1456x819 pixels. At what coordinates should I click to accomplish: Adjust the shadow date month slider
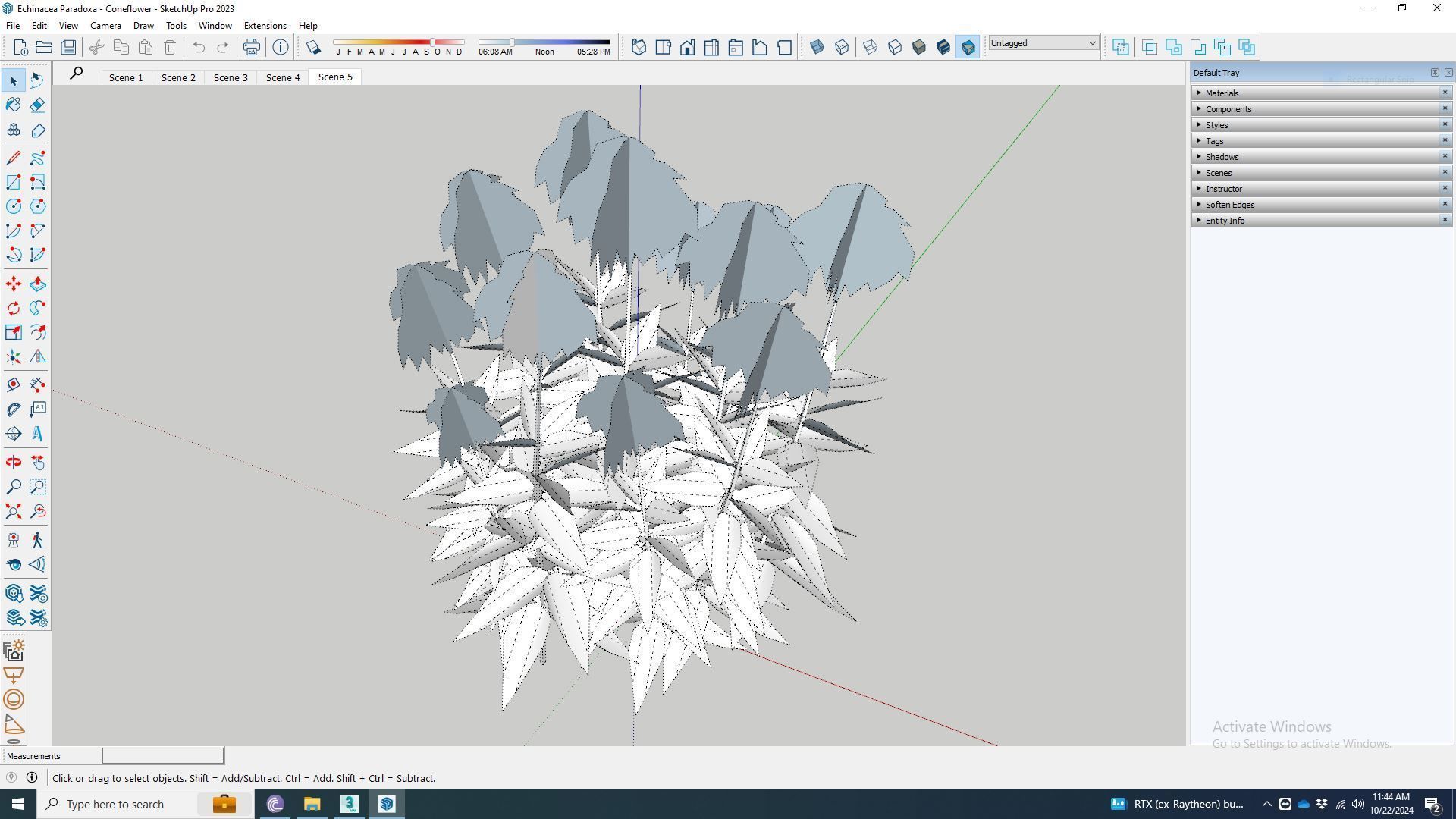tap(432, 42)
